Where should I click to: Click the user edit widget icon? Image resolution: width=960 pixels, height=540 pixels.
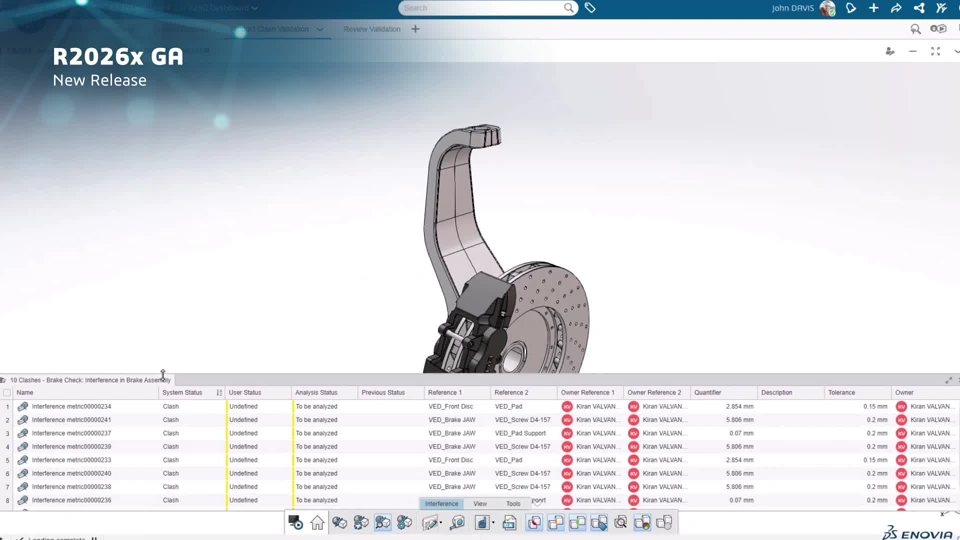point(890,51)
